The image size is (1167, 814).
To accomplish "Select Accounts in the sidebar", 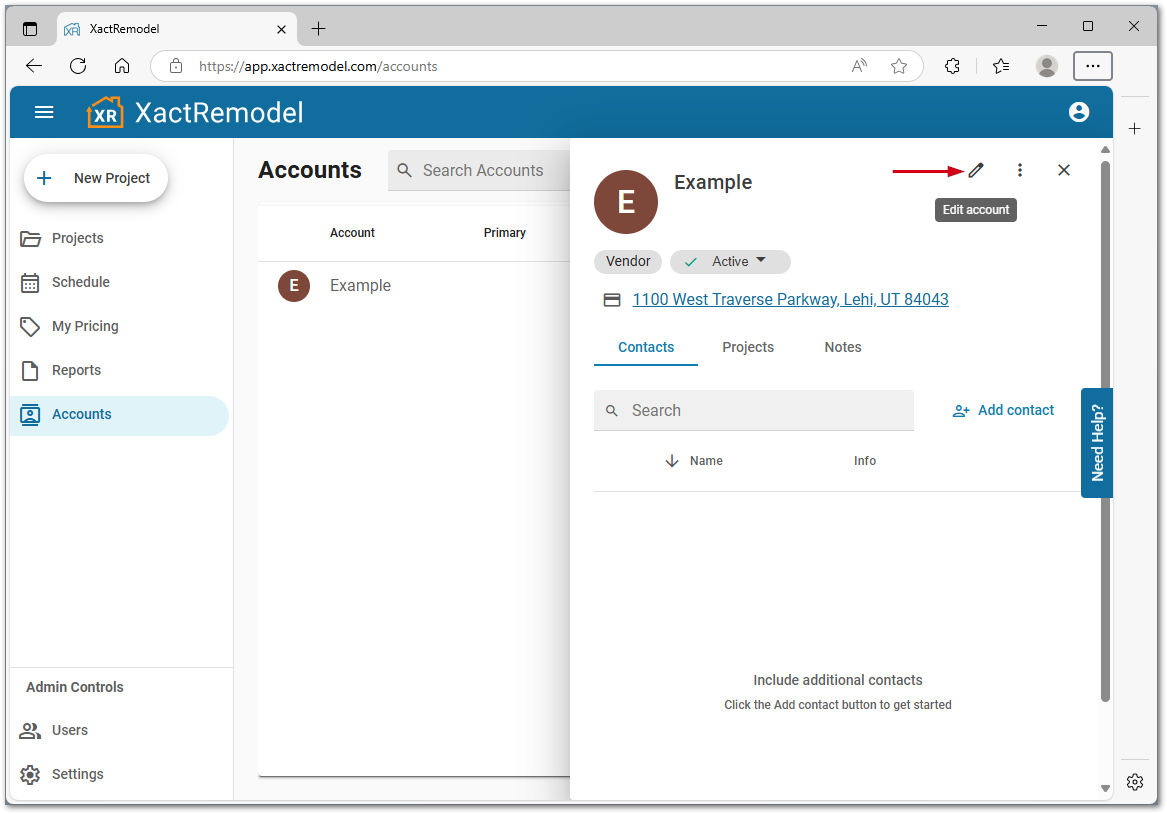I will pyautogui.click(x=119, y=414).
